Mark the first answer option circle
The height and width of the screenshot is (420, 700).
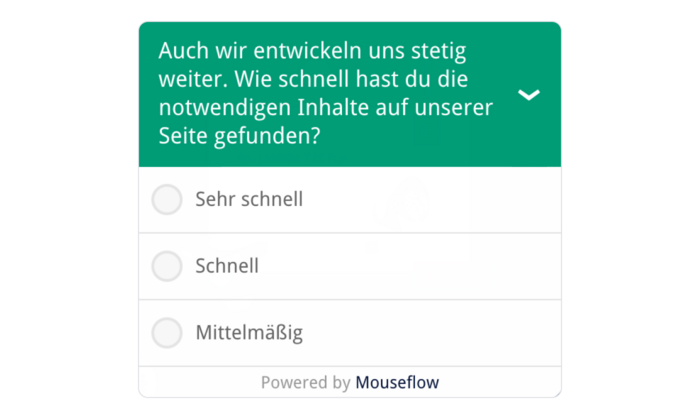click(x=167, y=199)
